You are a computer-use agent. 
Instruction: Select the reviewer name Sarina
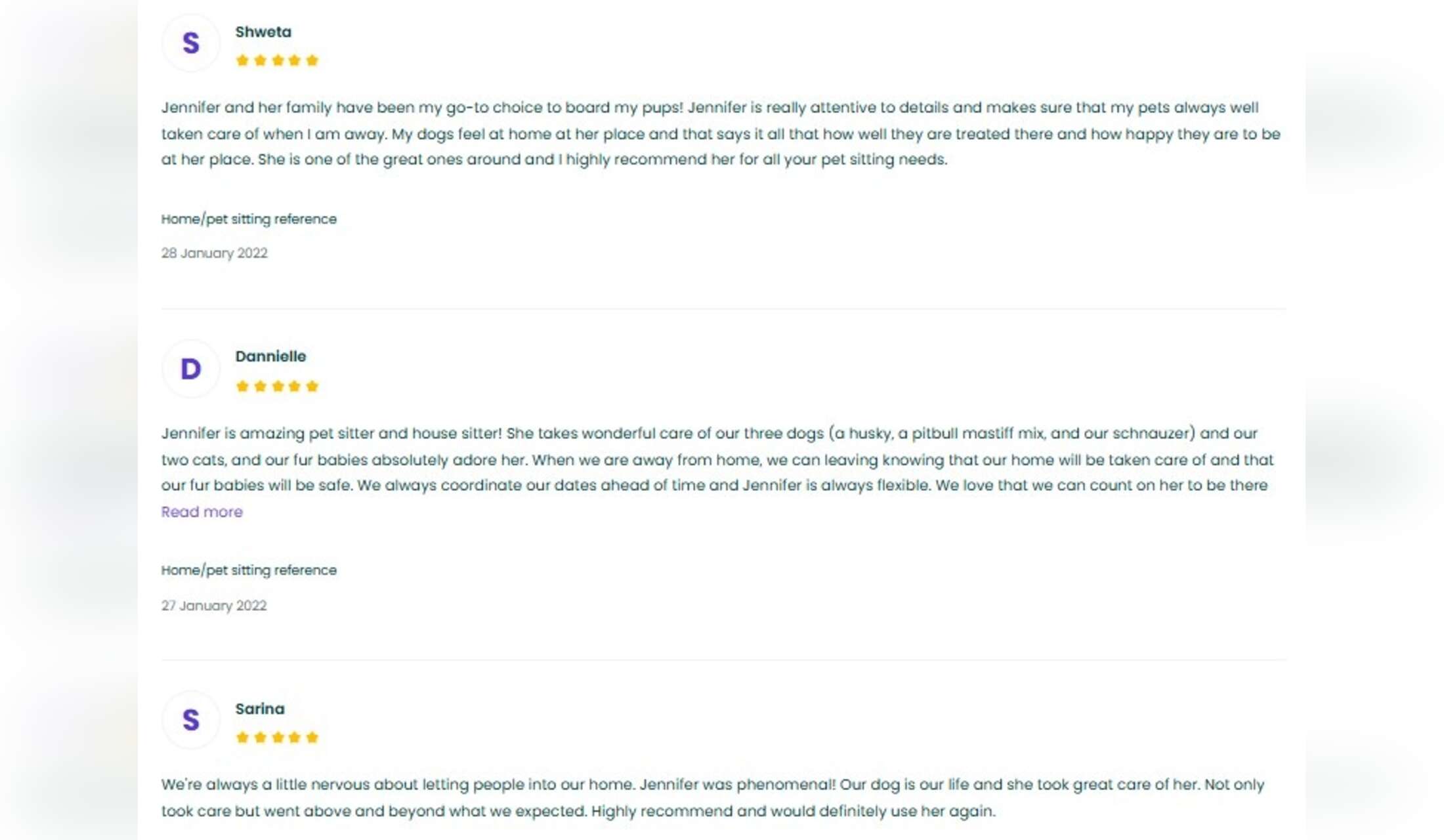[260, 709]
